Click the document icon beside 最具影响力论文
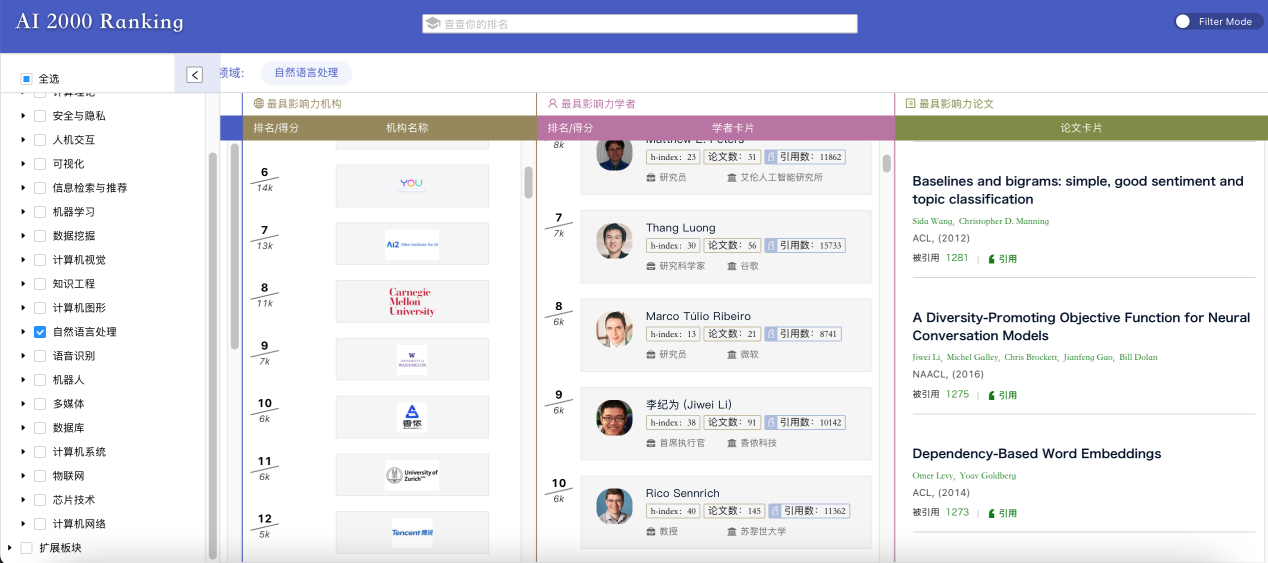Image resolution: width=1268 pixels, height=563 pixels. click(x=910, y=103)
